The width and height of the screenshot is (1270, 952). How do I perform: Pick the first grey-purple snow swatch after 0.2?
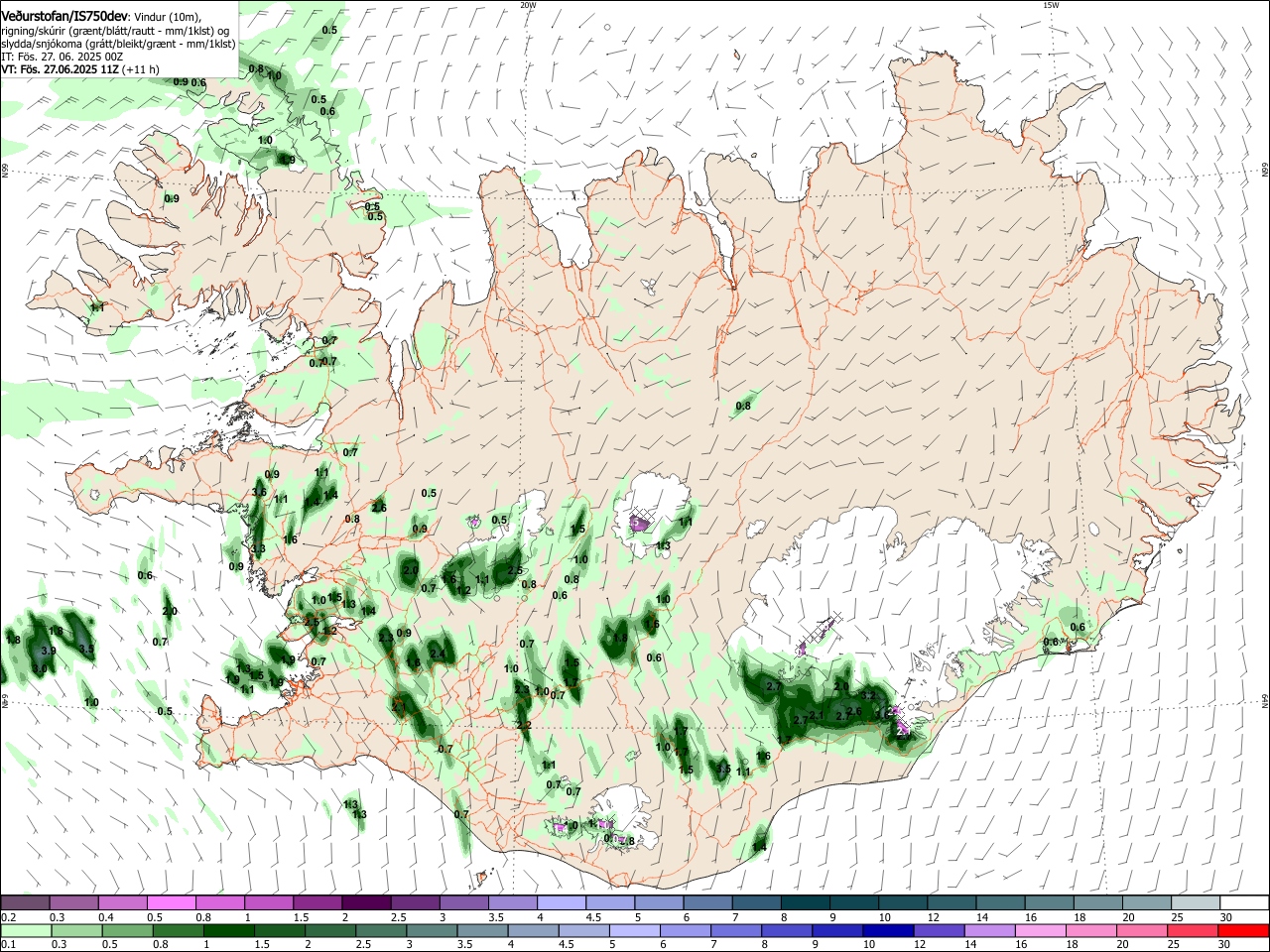(26, 903)
